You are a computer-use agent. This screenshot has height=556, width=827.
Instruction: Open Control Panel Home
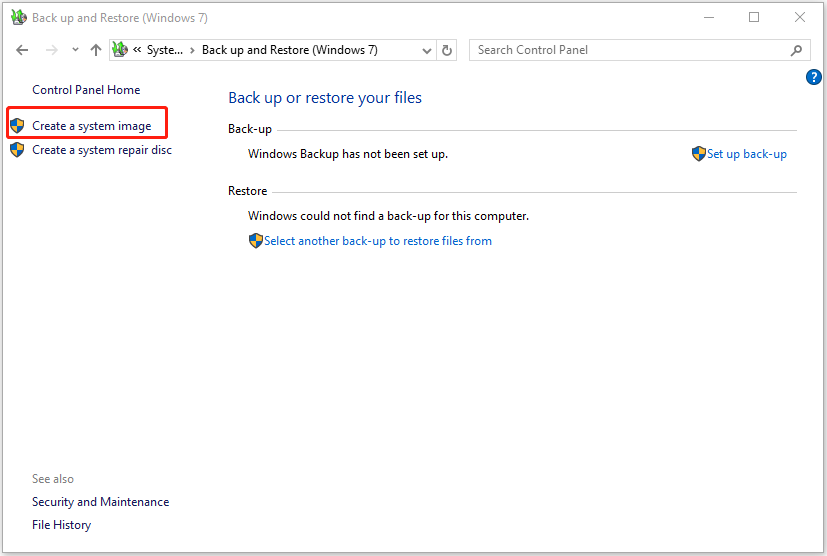[86, 90]
